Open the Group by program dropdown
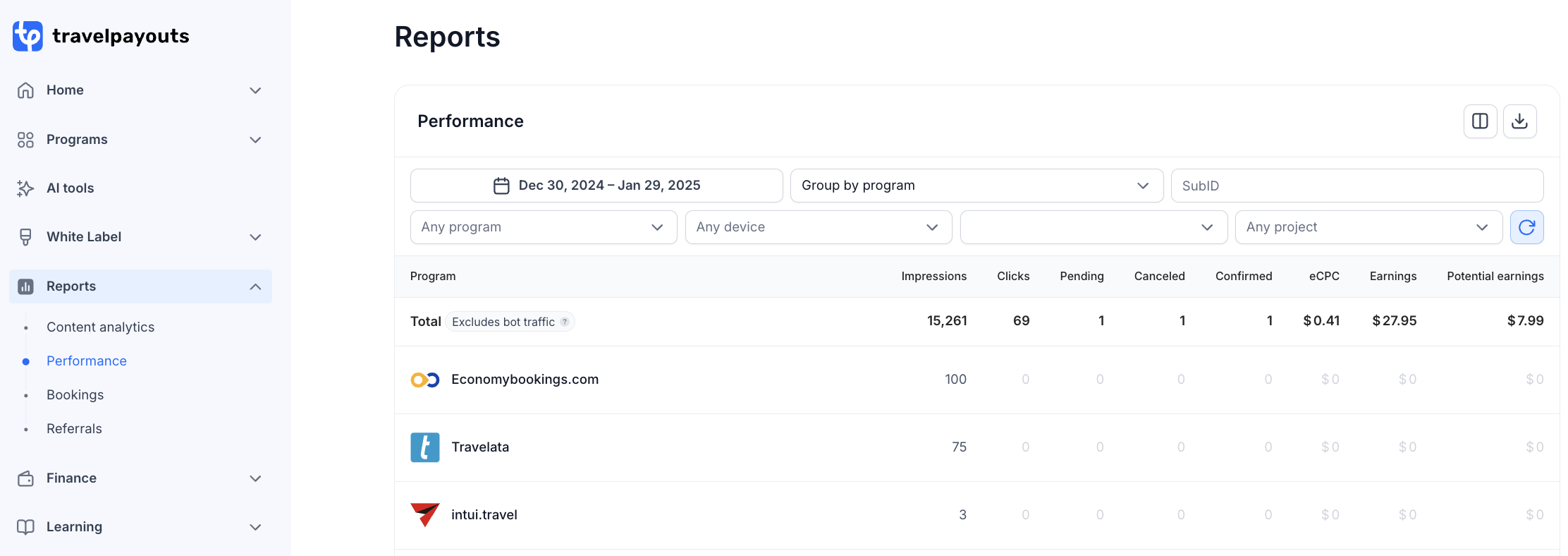The width and height of the screenshot is (1568, 556). [x=976, y=186]
